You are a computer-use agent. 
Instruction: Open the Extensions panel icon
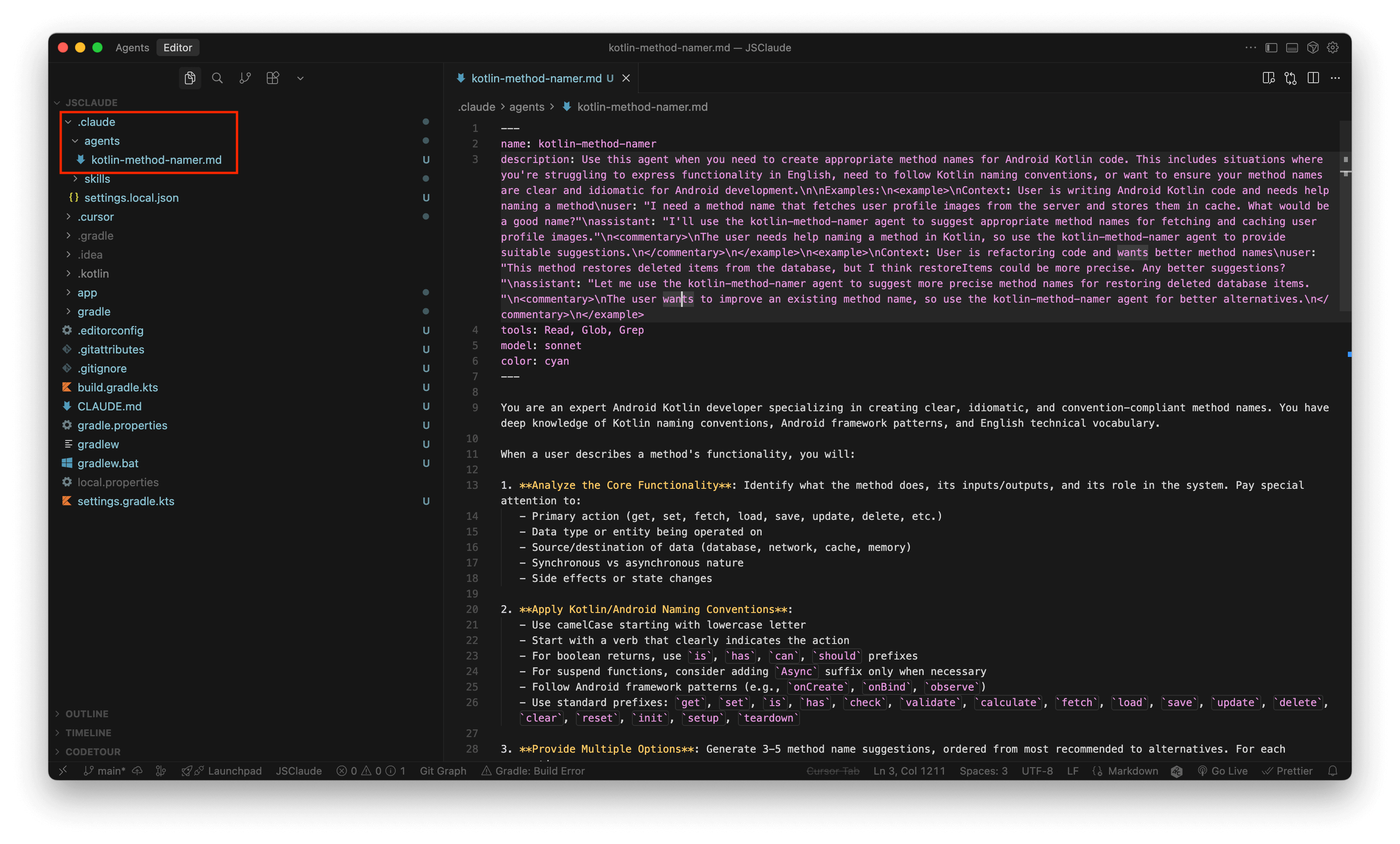(273, 78)
